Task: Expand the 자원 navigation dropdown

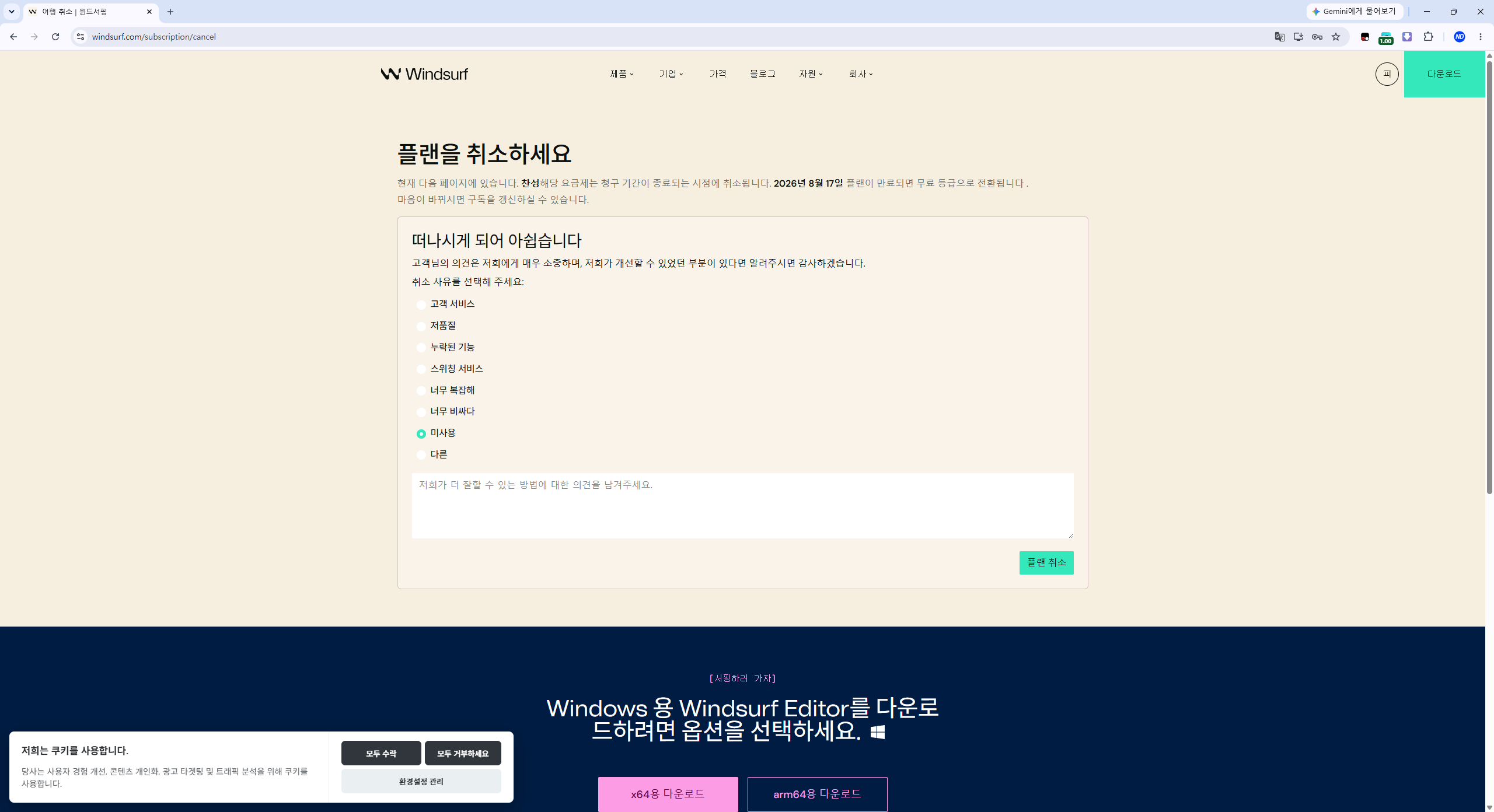Action: [811, 74]
